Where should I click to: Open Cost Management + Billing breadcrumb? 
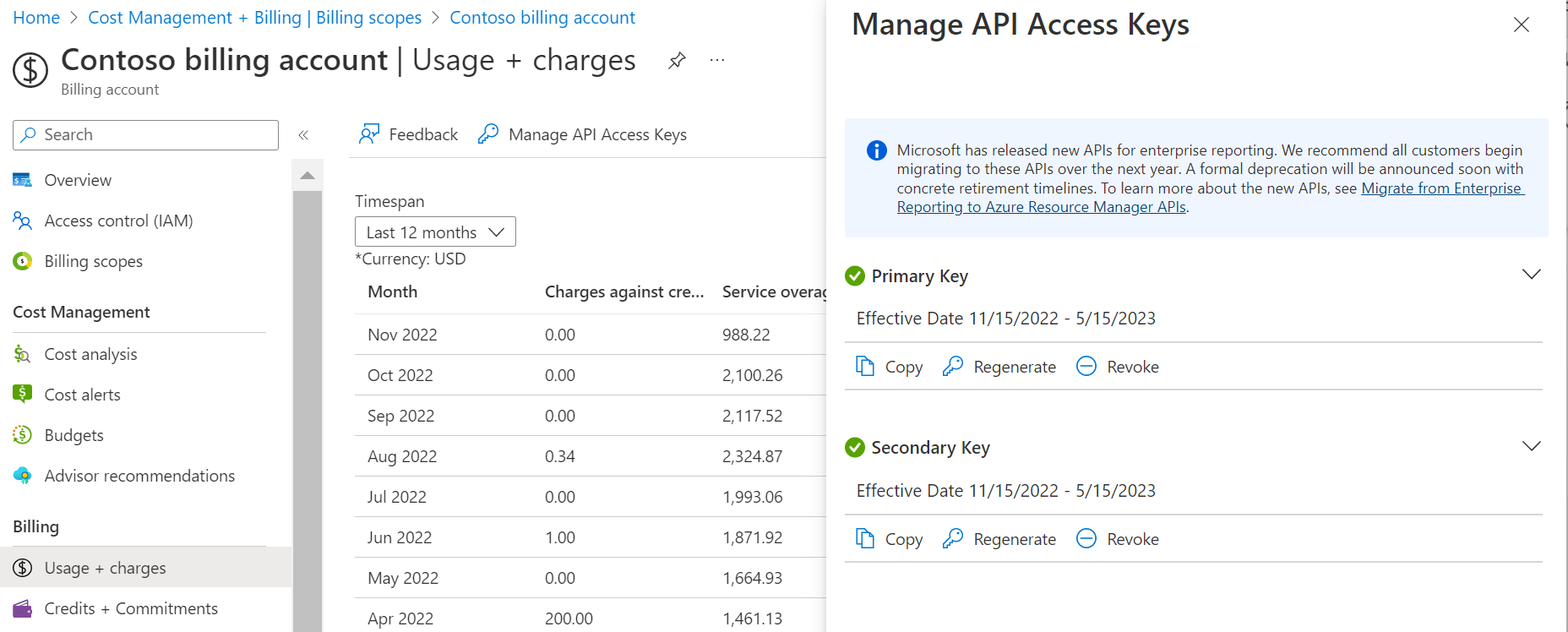tap(254, 18)
